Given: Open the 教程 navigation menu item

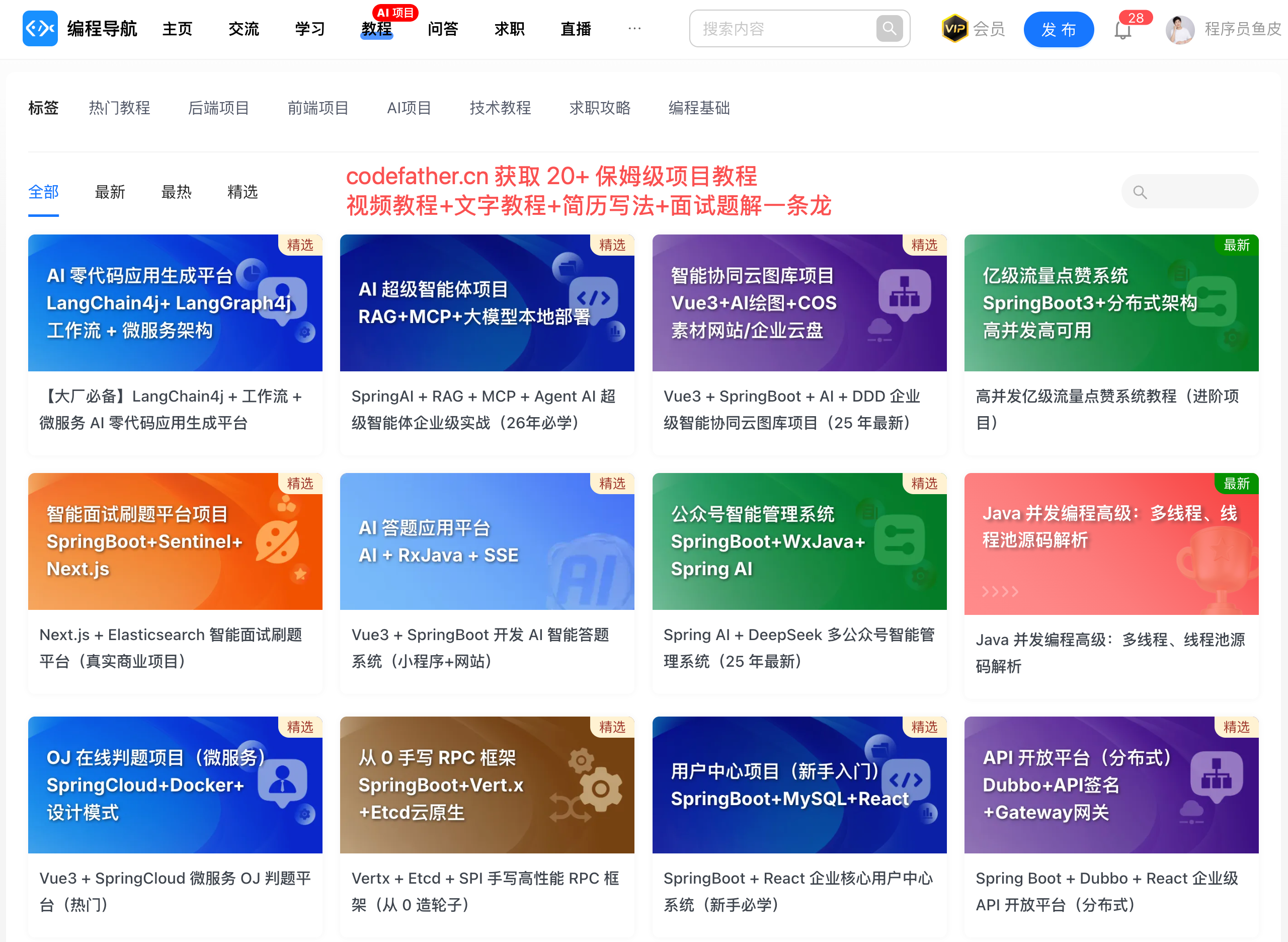Looking at the screenshot, I should pyautogui.click(x=376, y=30).
